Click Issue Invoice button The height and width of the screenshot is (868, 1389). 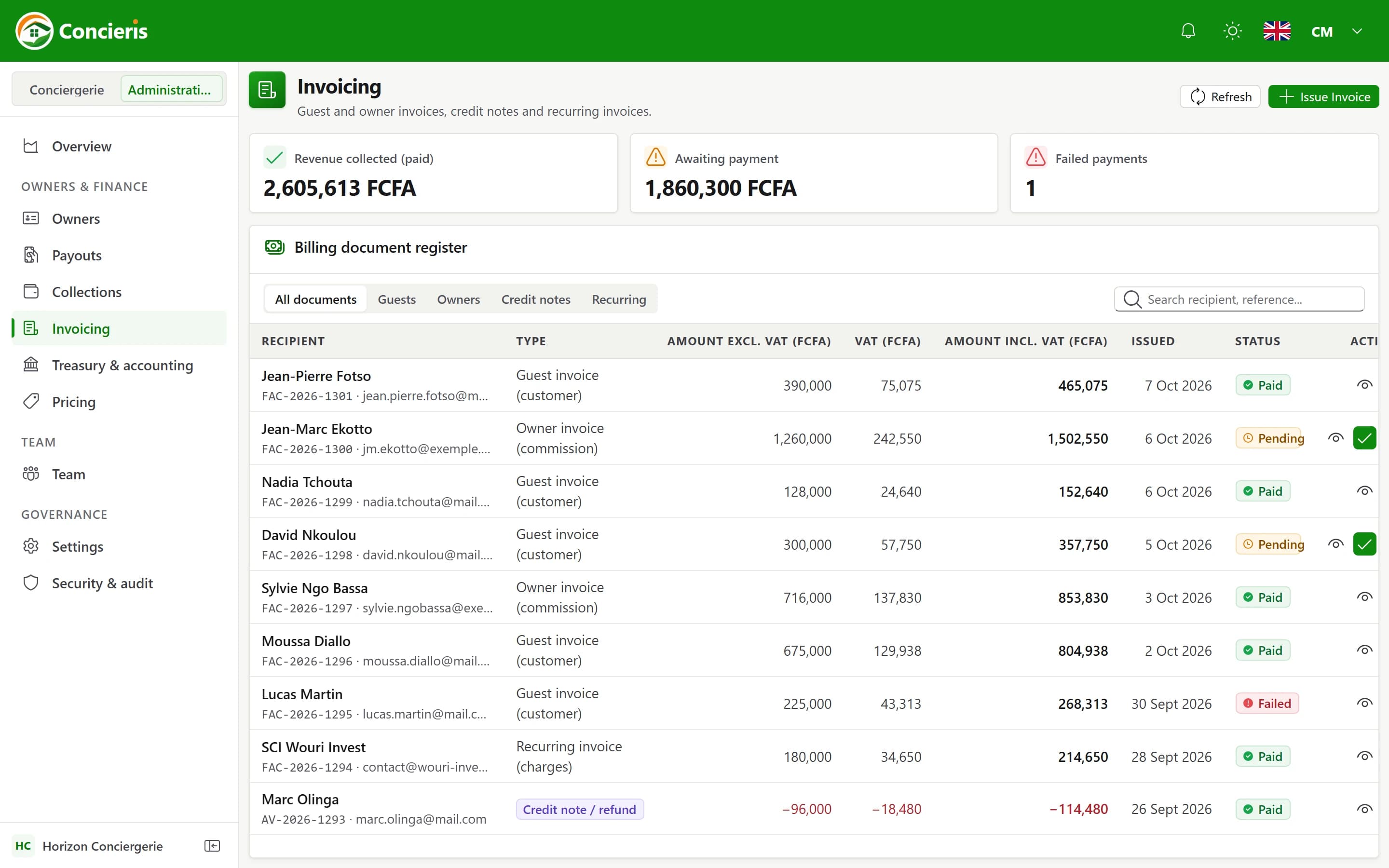[x=1323, y=96]
